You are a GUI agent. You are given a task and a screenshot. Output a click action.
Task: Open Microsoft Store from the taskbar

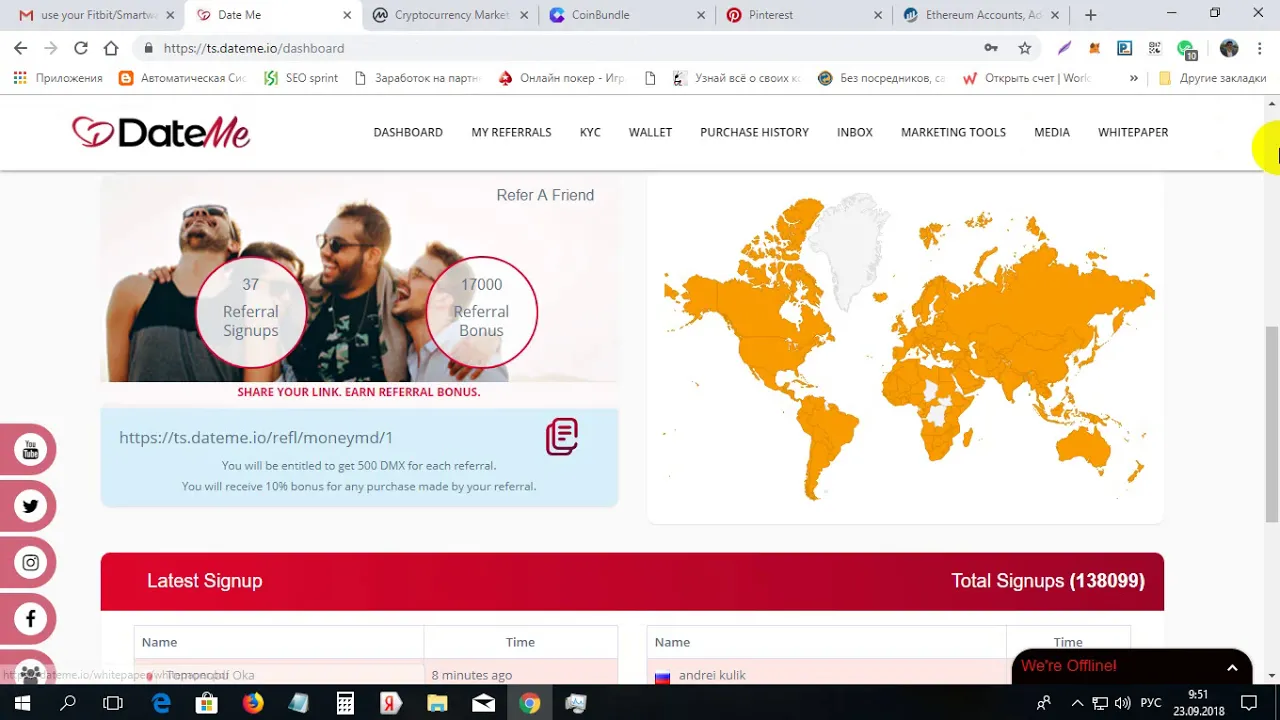207,703
